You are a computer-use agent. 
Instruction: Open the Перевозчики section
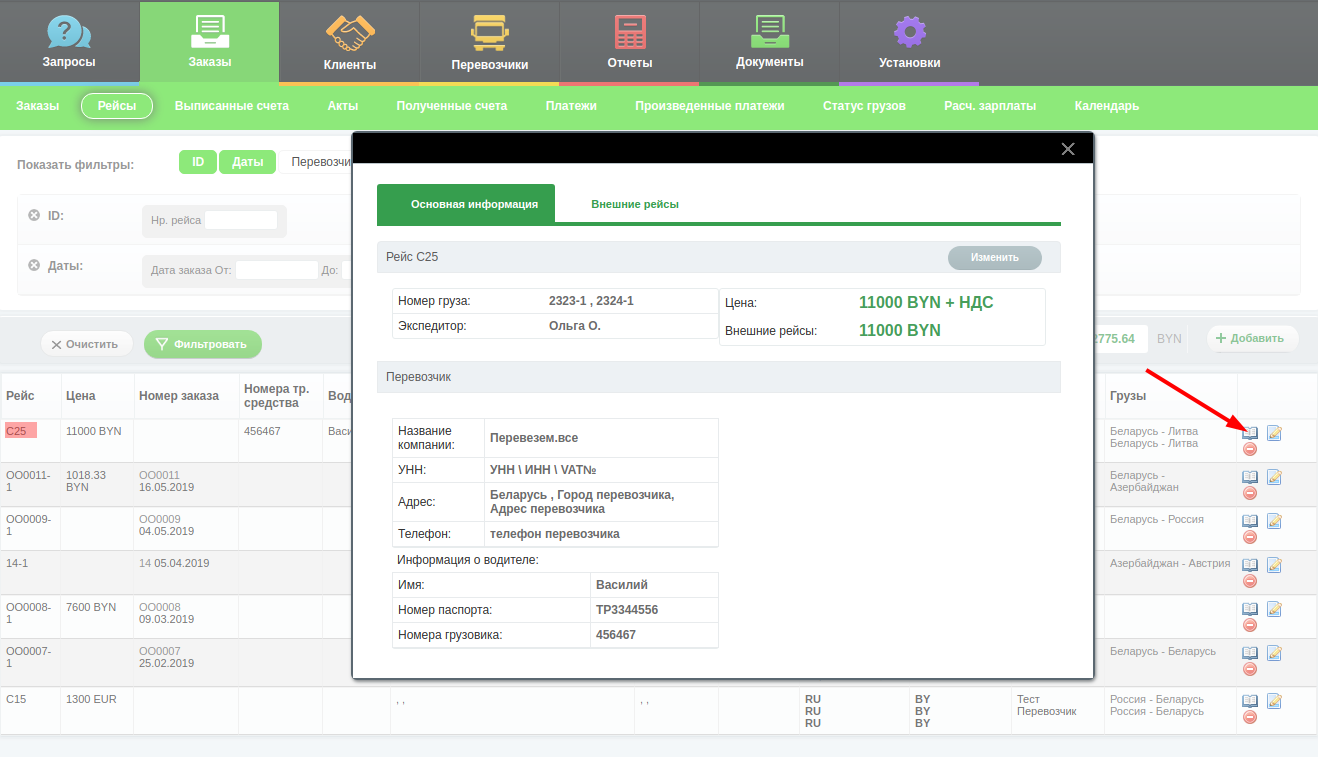(x=489, y=42)
